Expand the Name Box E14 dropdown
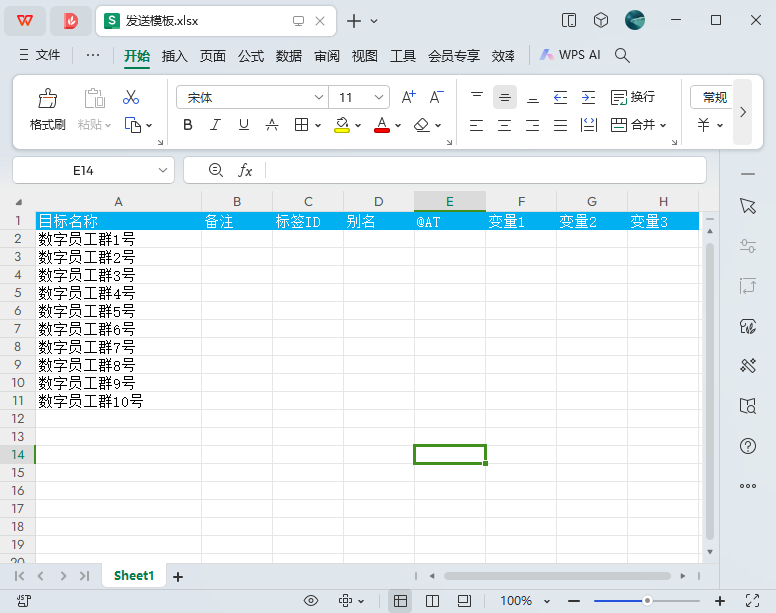Screen dimensions: 776x613 [164, 171]
